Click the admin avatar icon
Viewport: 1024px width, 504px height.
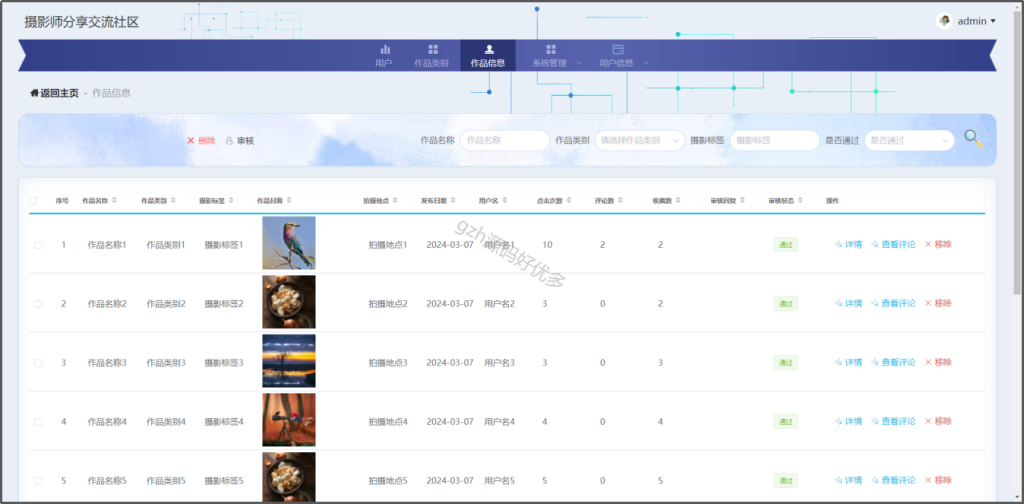[x=944, y=21]
